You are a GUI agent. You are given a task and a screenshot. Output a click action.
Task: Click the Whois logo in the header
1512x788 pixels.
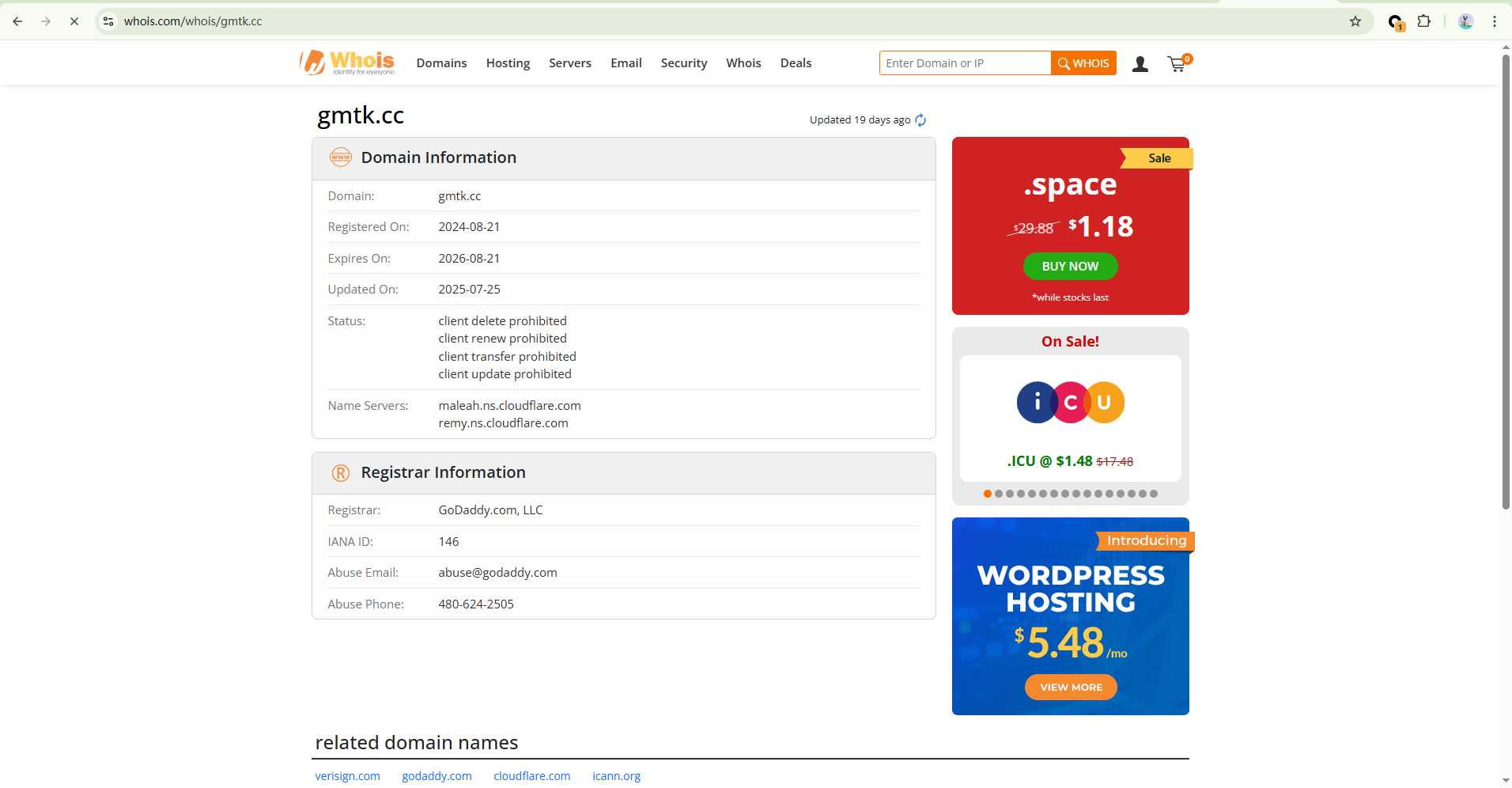pyautogui.click(x=347, y=63)
